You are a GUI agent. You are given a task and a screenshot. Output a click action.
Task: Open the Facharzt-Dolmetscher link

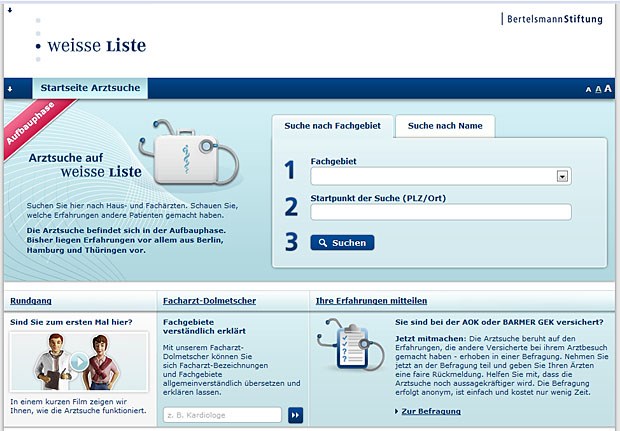point(209,301)
